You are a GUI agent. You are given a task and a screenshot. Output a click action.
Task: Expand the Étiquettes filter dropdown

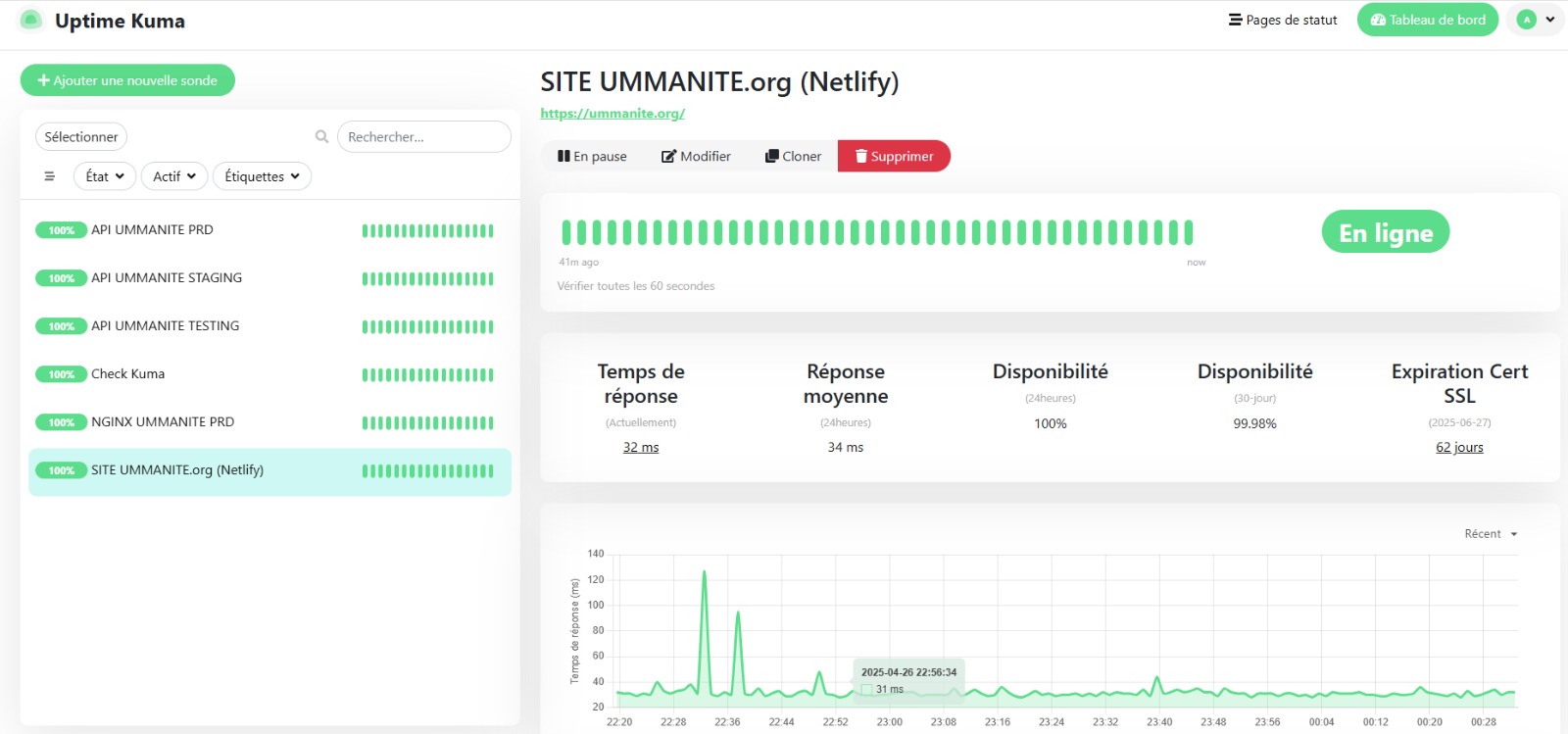click(262, 176)
